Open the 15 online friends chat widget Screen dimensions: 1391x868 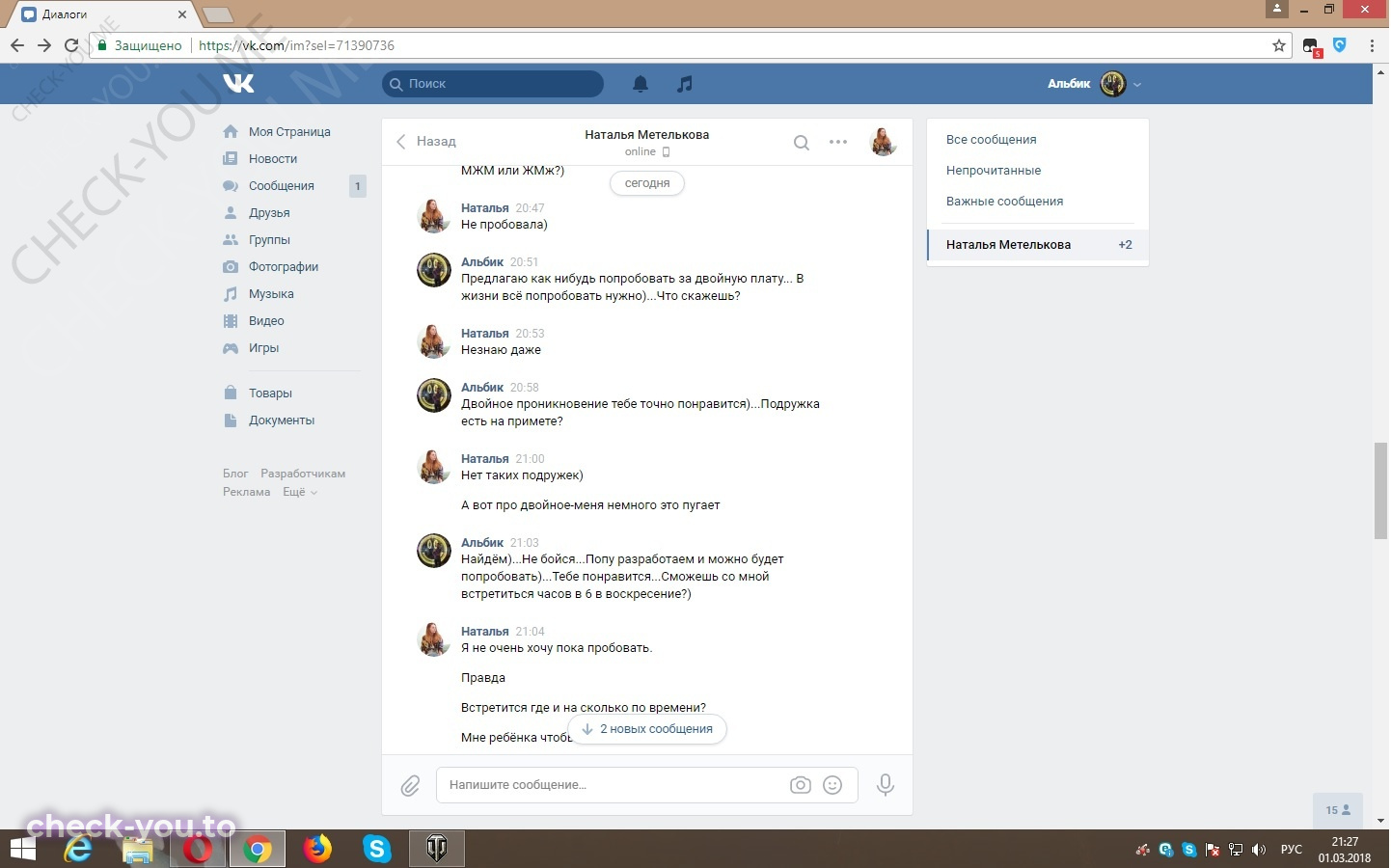point(1338,810)
